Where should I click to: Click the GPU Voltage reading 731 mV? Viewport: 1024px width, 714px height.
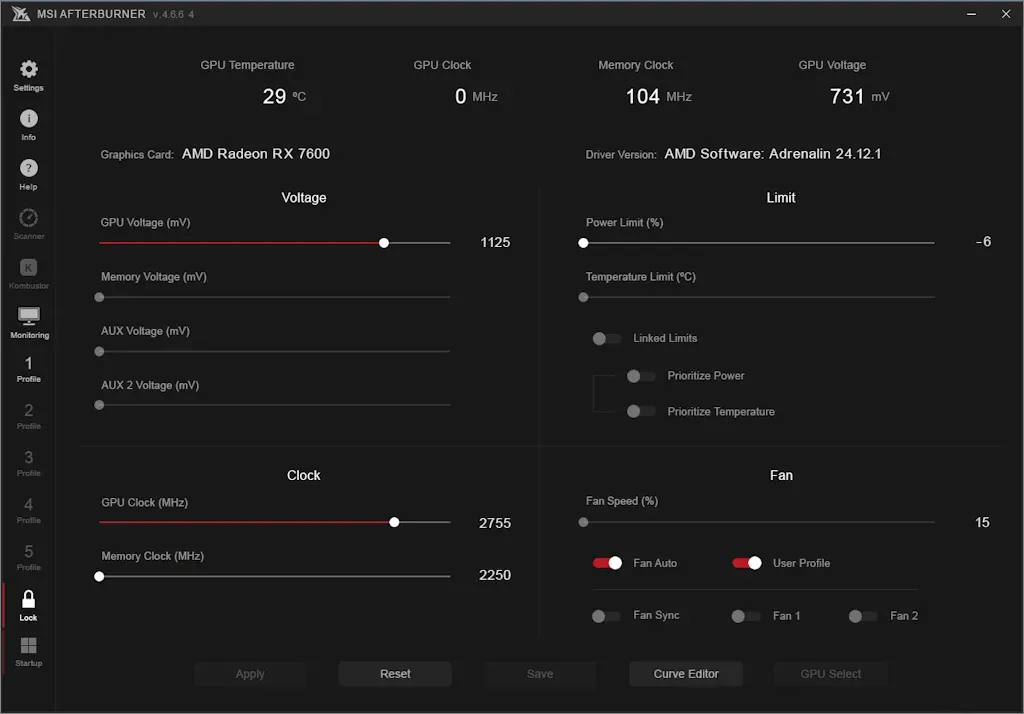tap(859, 97)
